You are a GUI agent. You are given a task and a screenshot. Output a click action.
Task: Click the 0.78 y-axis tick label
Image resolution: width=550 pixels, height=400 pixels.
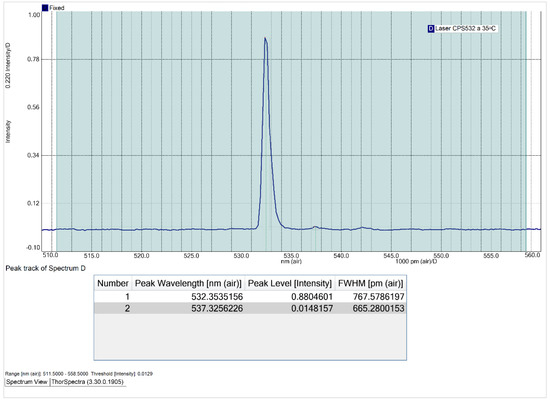click(x=33, y=59)
